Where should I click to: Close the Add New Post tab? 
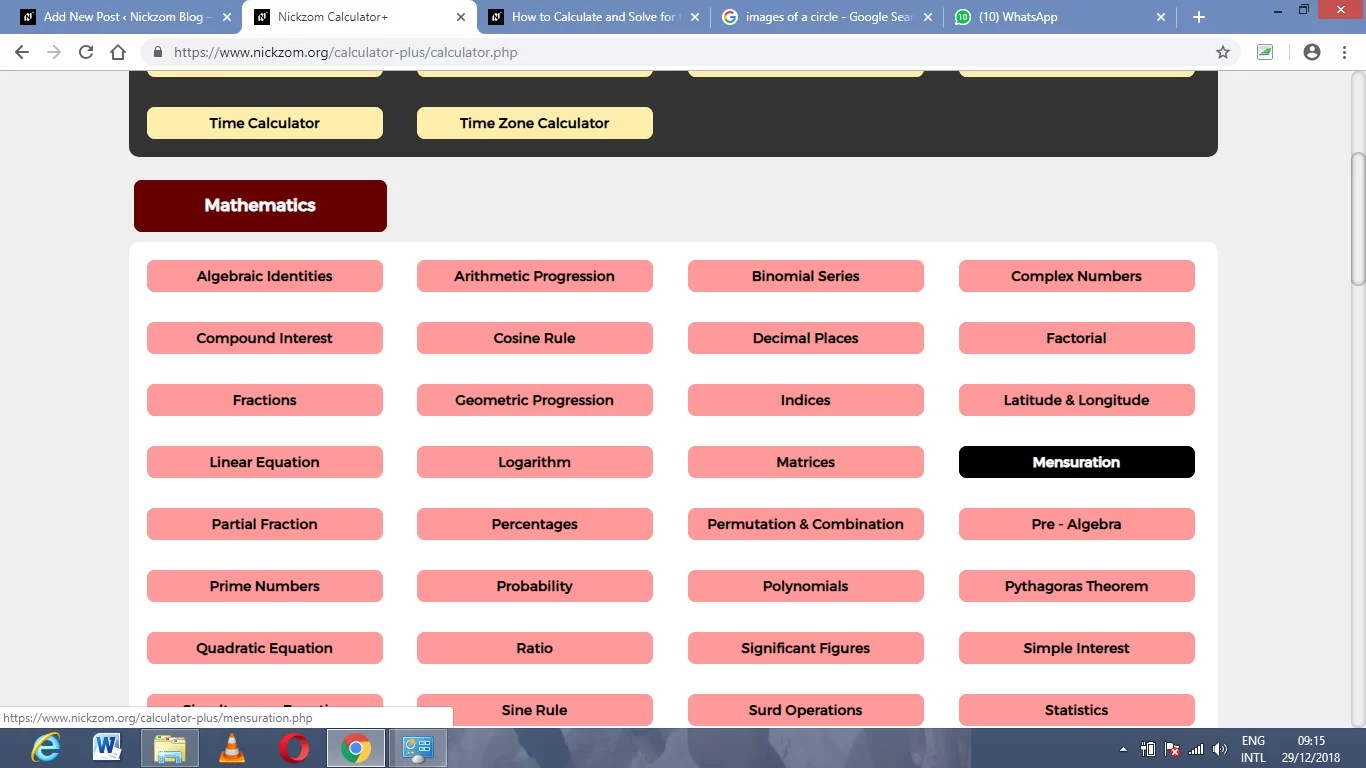(x=227, y=17)
